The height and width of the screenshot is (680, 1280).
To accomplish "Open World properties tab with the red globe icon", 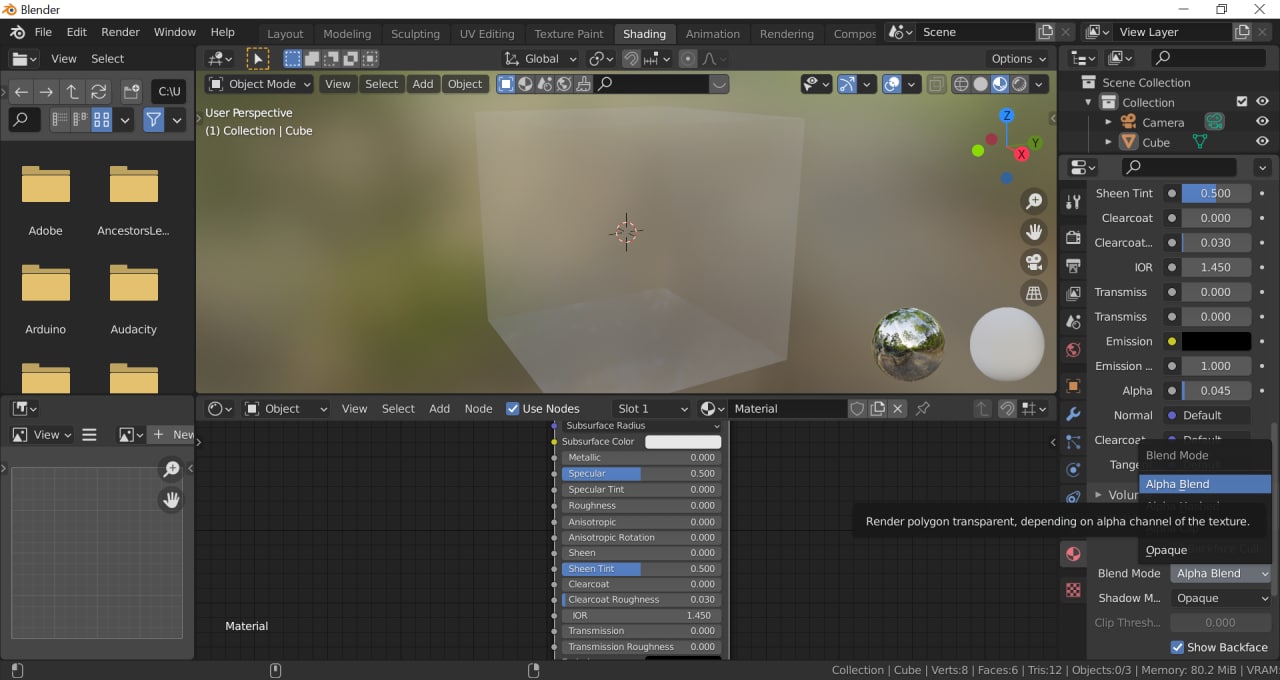I will [x=1073, y=350].
